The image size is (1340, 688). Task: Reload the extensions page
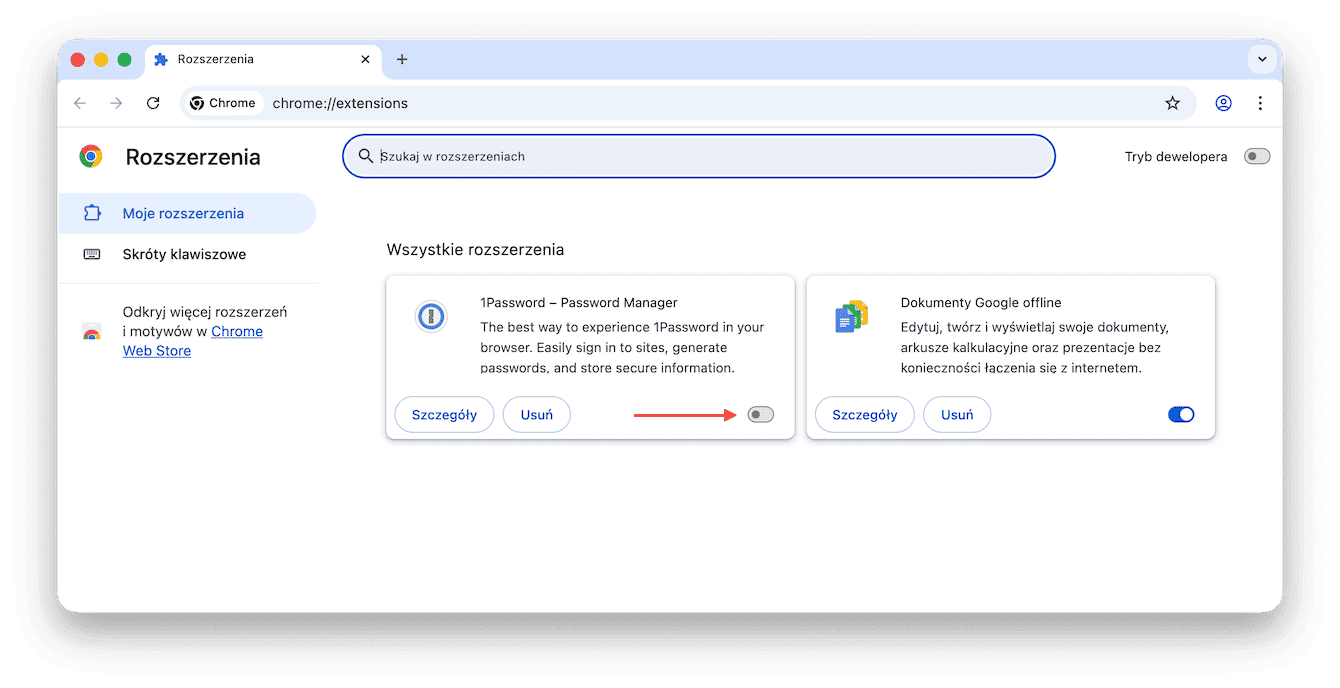point(153,103)
